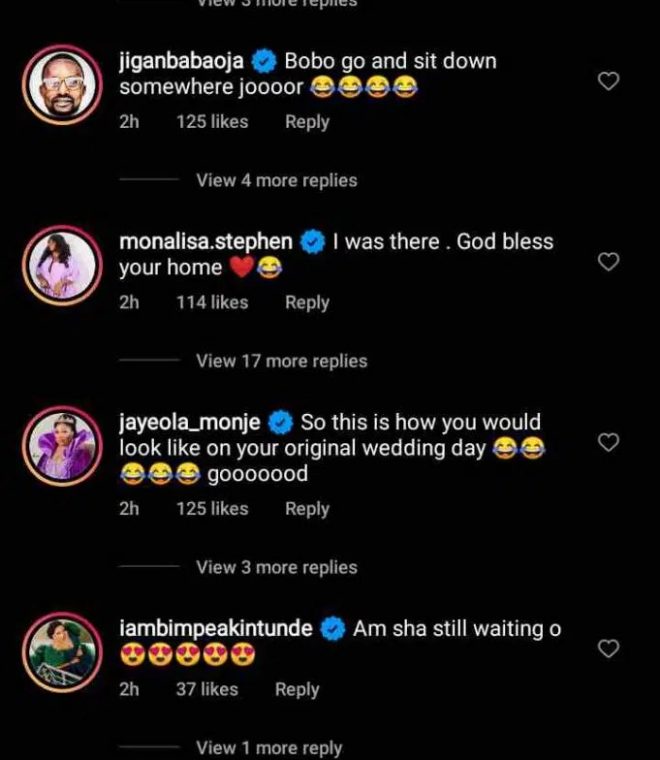Image resolution: width=660 pixels, height=760 pixels.
Task: Reply to monalisa.stephen's comment
Action: pyautogui.click(x=307, y=302)
